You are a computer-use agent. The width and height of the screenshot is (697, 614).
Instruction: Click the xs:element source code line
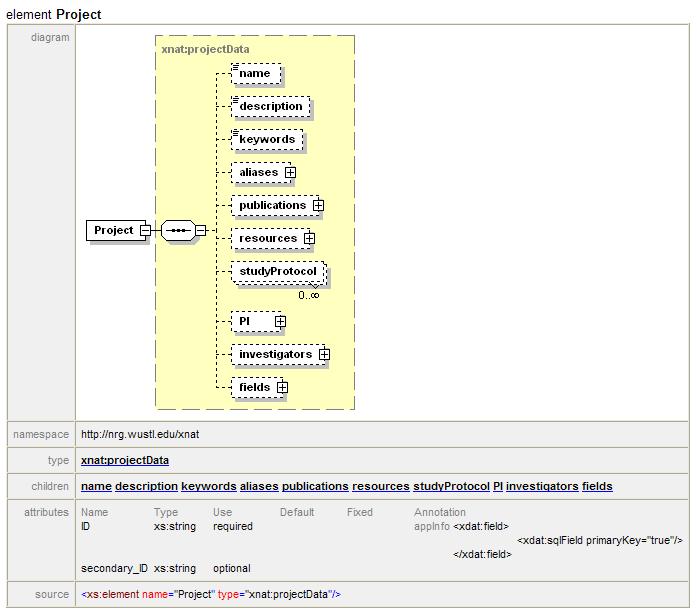[x=211, y=595]
